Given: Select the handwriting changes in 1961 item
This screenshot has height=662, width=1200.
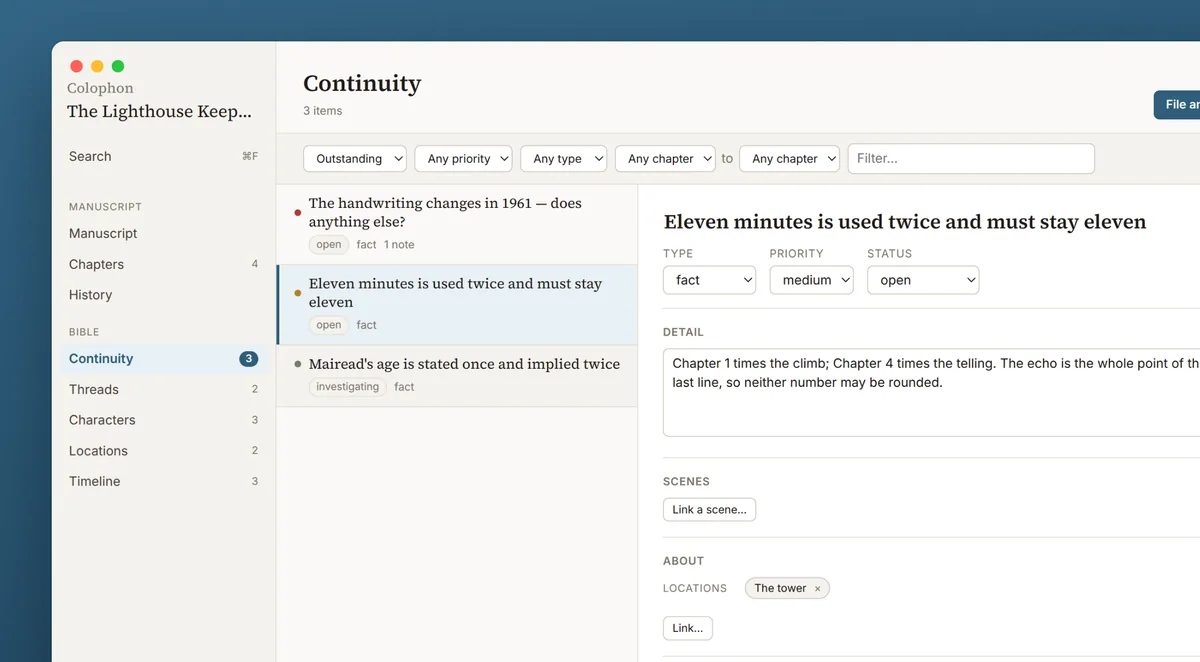Looking at the screenshot, I should pos(457,224).
